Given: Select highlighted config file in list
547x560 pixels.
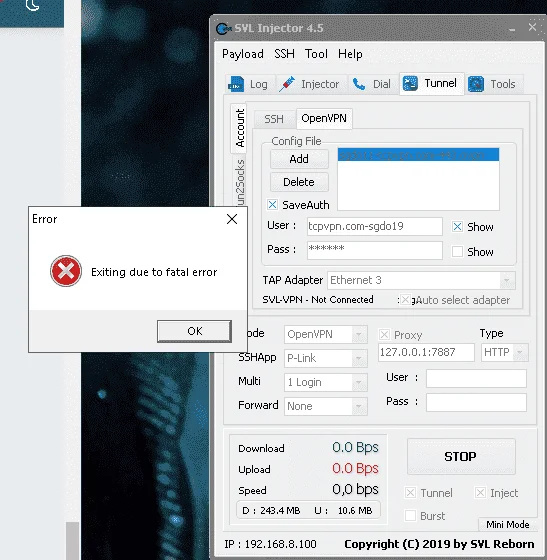Looking at the screenshot, I should click(x=418, y=155).
